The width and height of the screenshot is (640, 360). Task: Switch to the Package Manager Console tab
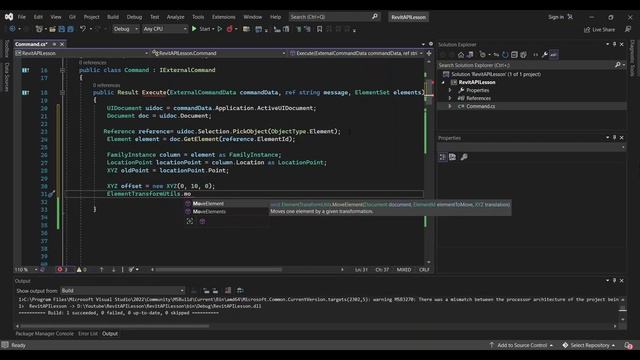pyautogui.click(x=44, y=333)
